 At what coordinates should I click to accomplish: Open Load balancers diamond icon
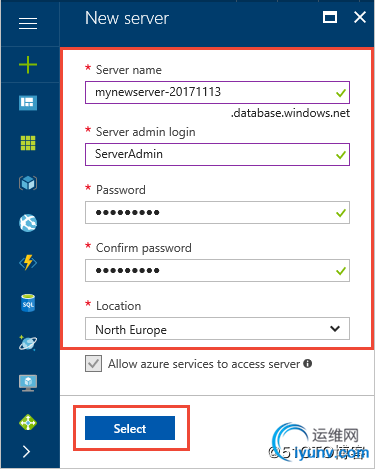(x=28, y=422)
